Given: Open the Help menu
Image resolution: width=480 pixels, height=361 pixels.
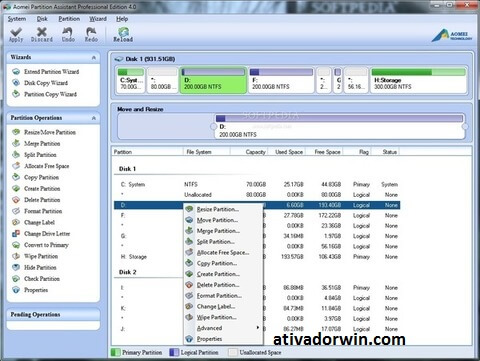Looking at the screenshot, I should point(122,19).
